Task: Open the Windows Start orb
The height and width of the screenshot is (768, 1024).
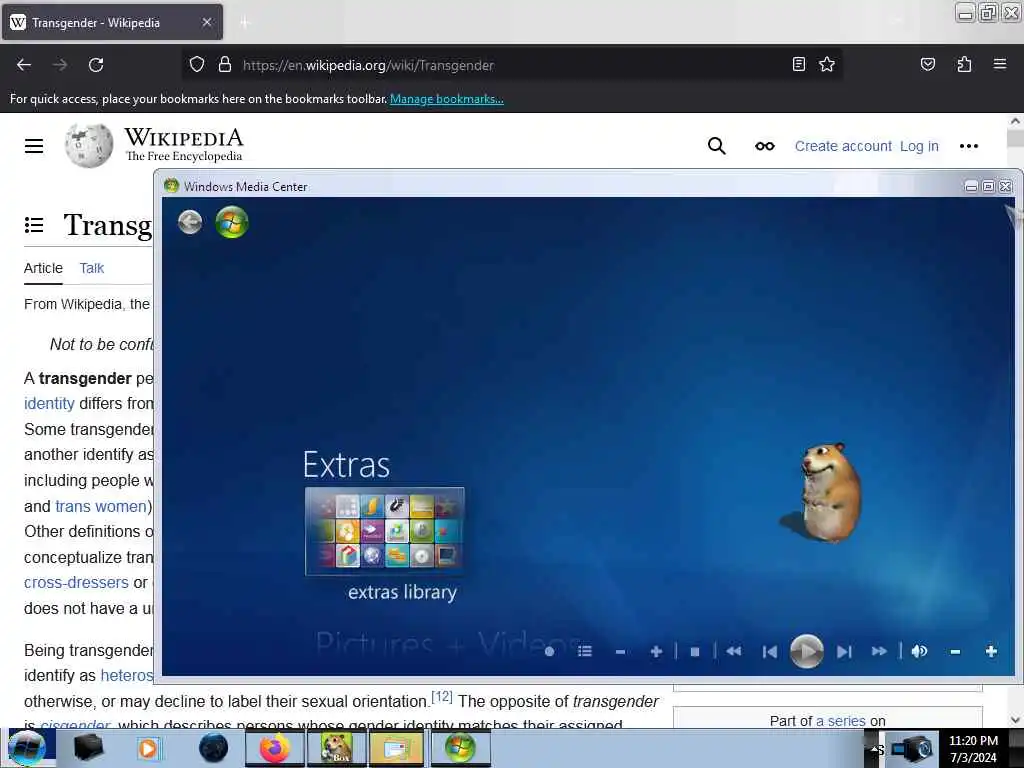Action: pyautogui.click(x=27, y=748)
